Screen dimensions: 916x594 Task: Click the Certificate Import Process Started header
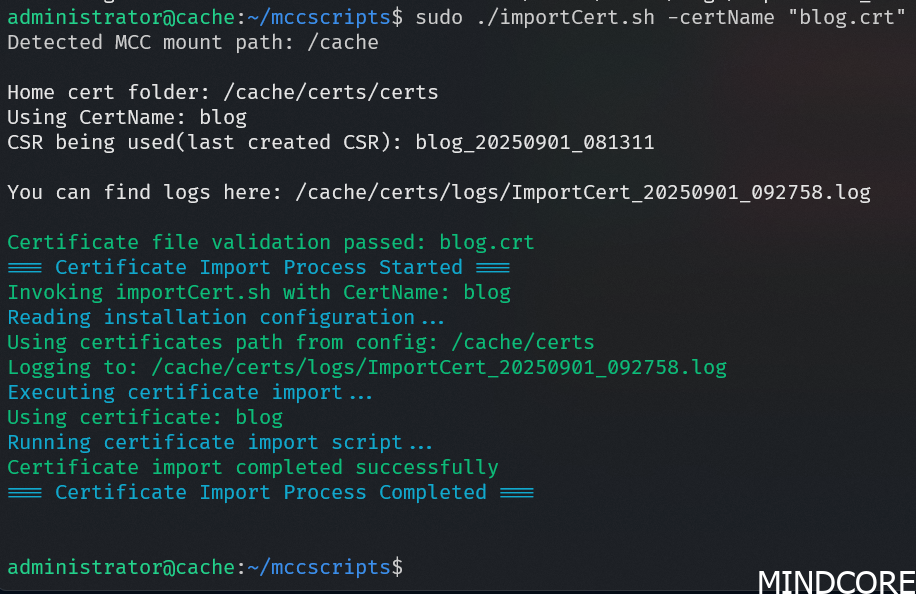[259, 267]
